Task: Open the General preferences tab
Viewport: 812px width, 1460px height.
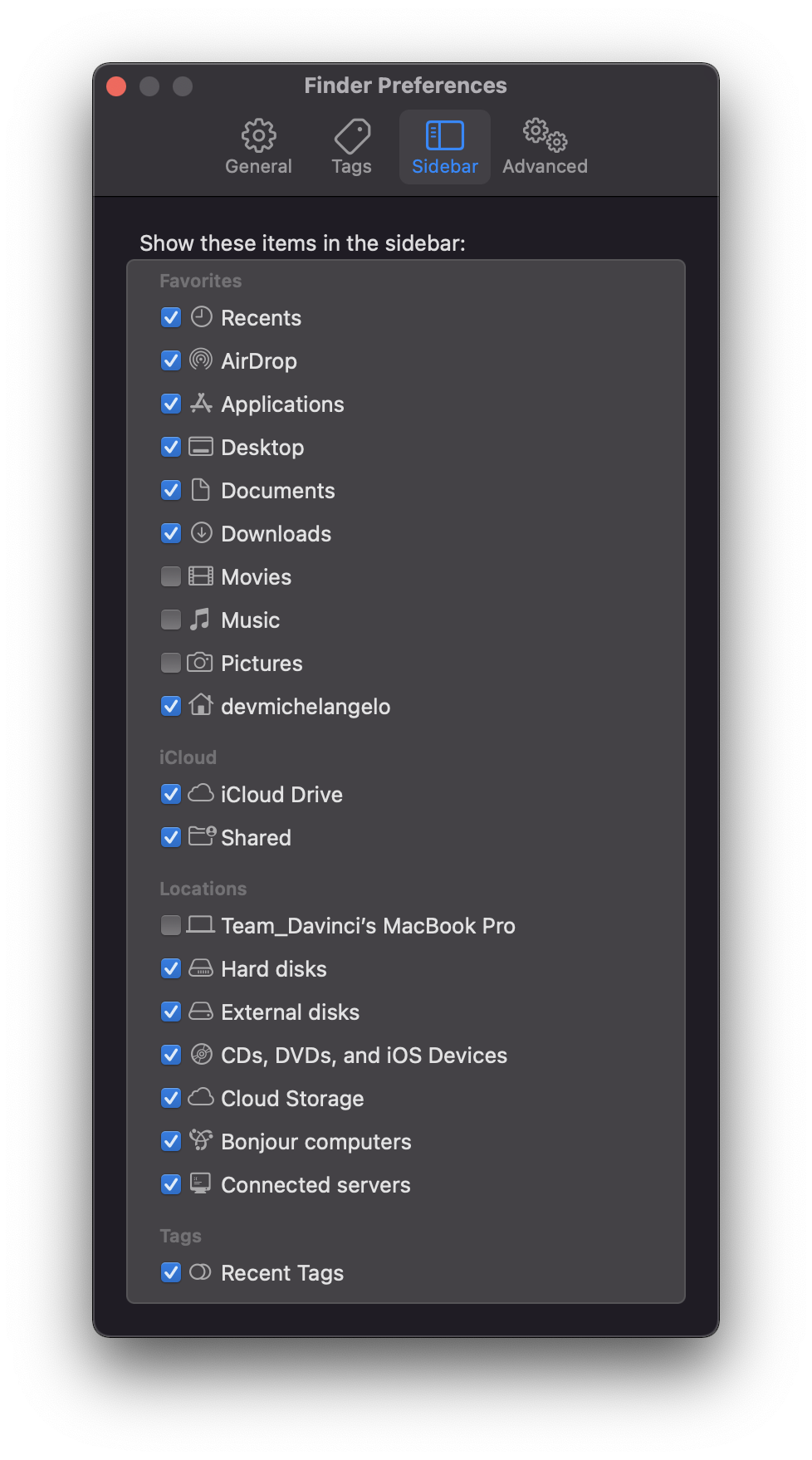Action: point(258,146)
